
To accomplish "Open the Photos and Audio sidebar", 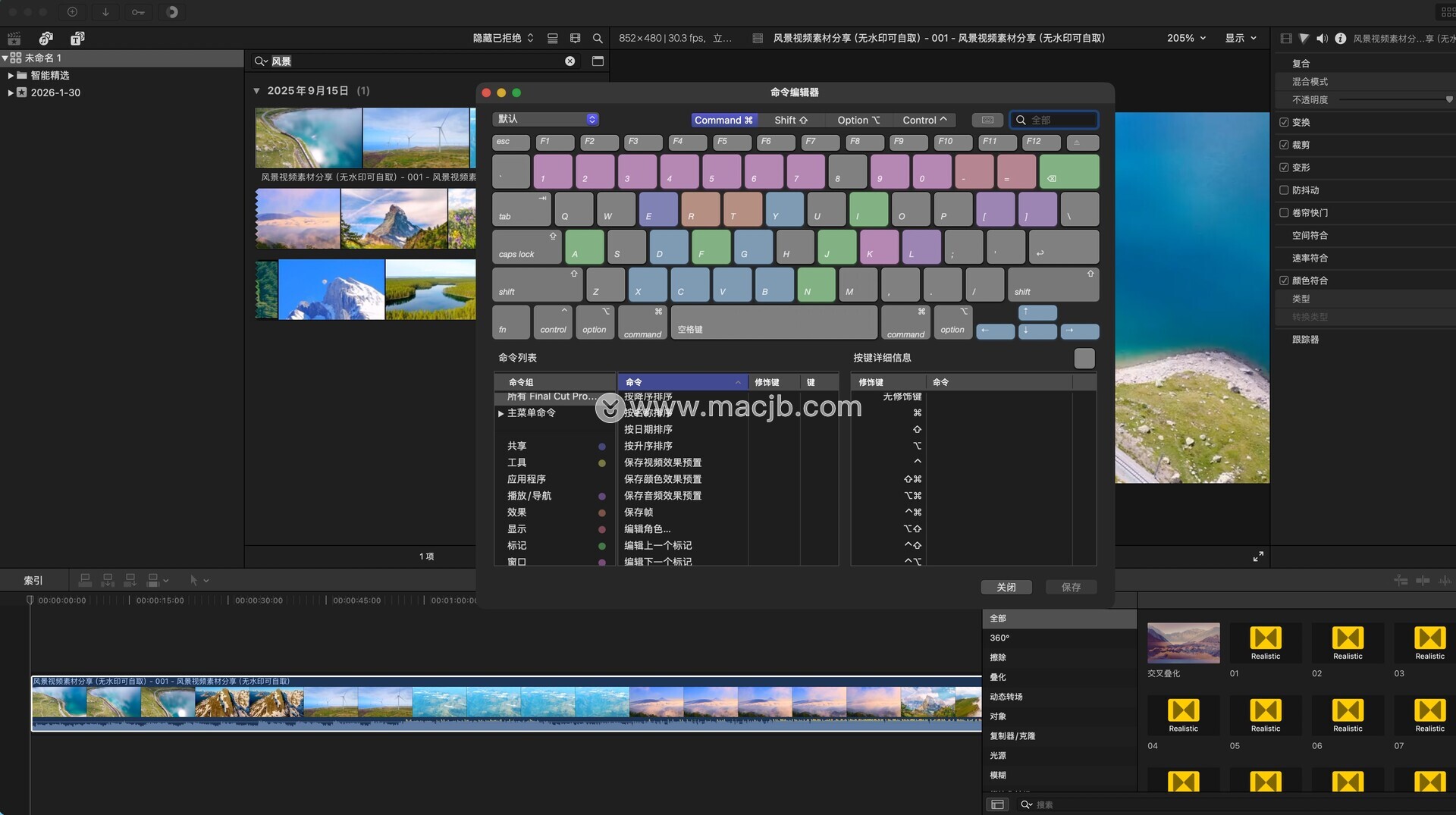I will (x=45, y=38).
